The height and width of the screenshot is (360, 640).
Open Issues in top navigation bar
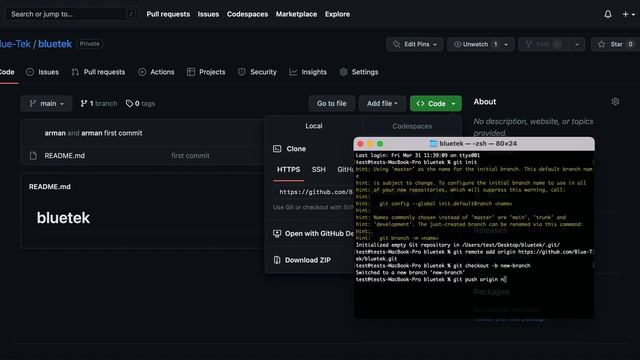pos(208,14)
